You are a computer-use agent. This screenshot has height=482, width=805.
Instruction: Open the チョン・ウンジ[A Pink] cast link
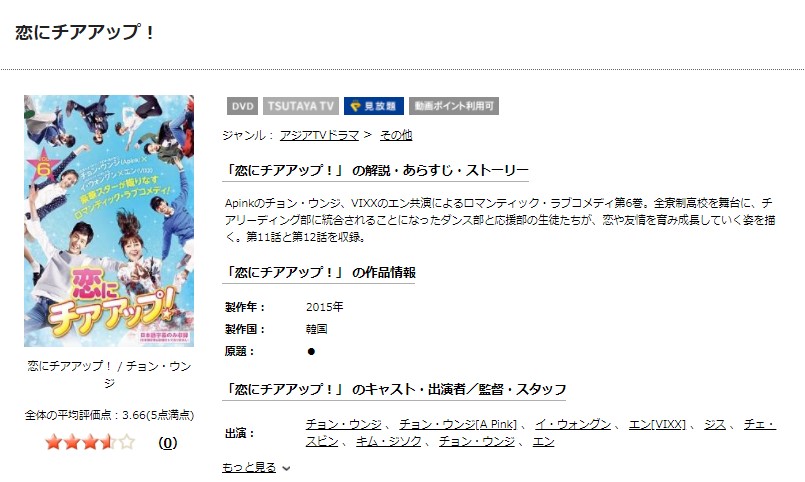[458, 424]
